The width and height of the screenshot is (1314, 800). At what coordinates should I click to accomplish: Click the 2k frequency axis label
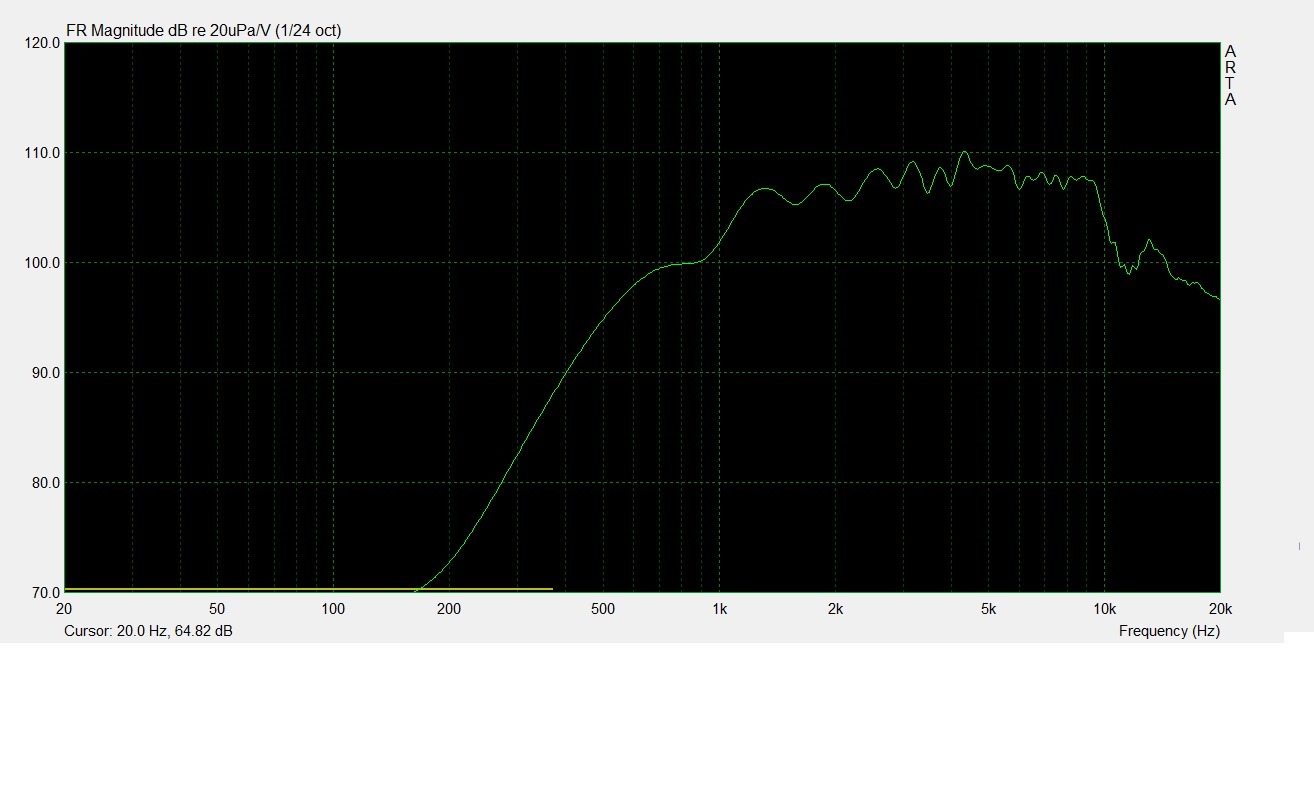pos(835,609)
